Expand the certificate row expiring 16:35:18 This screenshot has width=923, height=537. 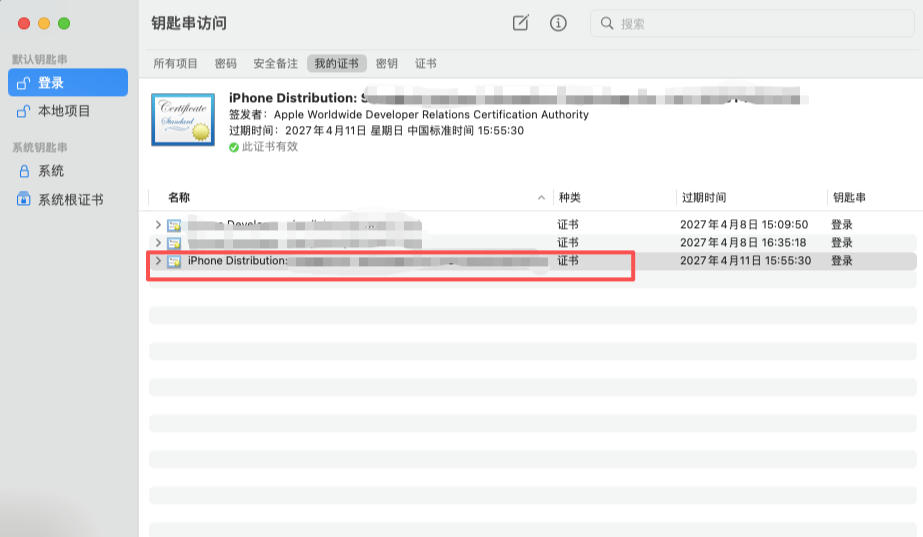pyautogui.click(x=158, y=243)
